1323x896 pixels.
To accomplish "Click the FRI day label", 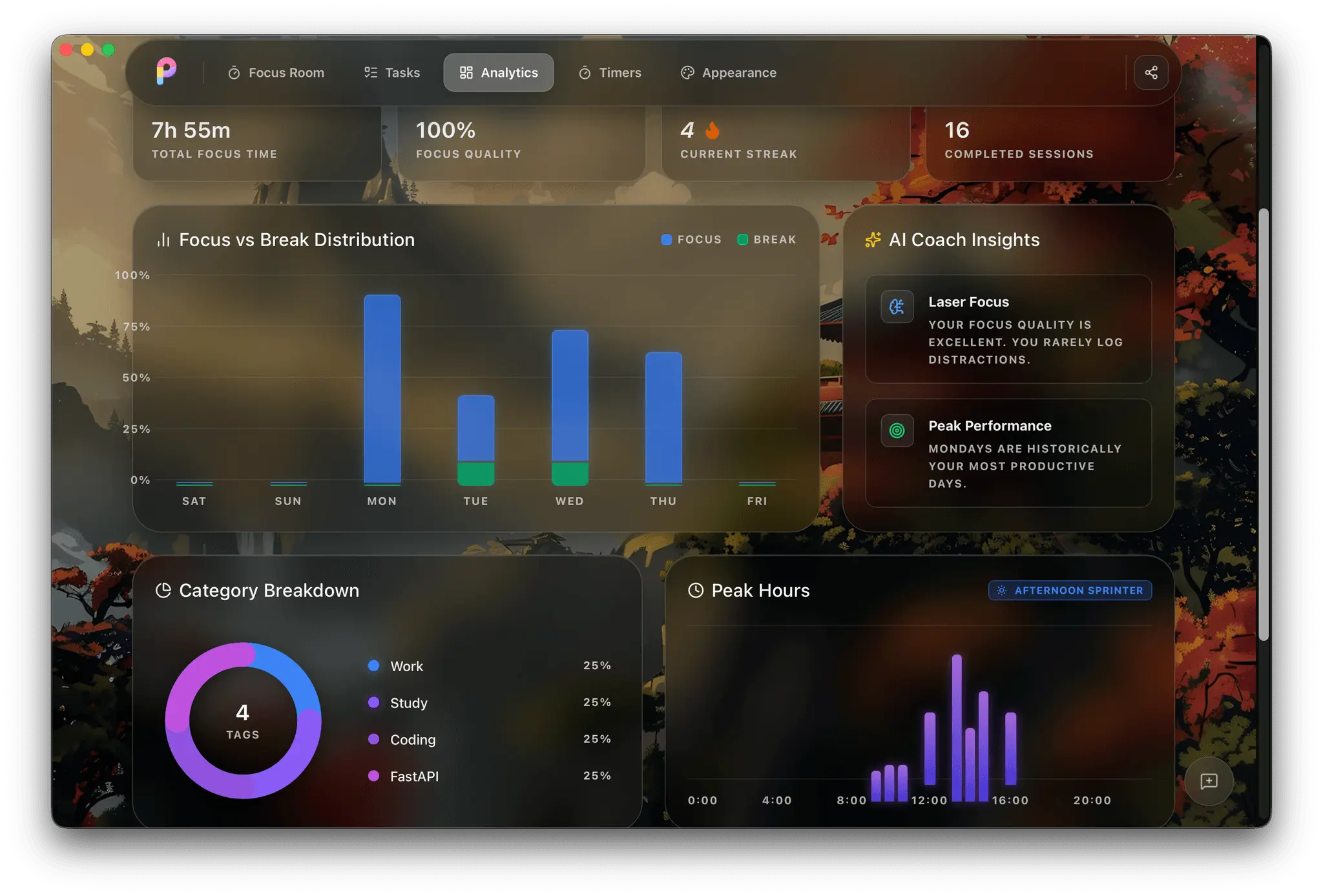I will click(x=757, y=501).
